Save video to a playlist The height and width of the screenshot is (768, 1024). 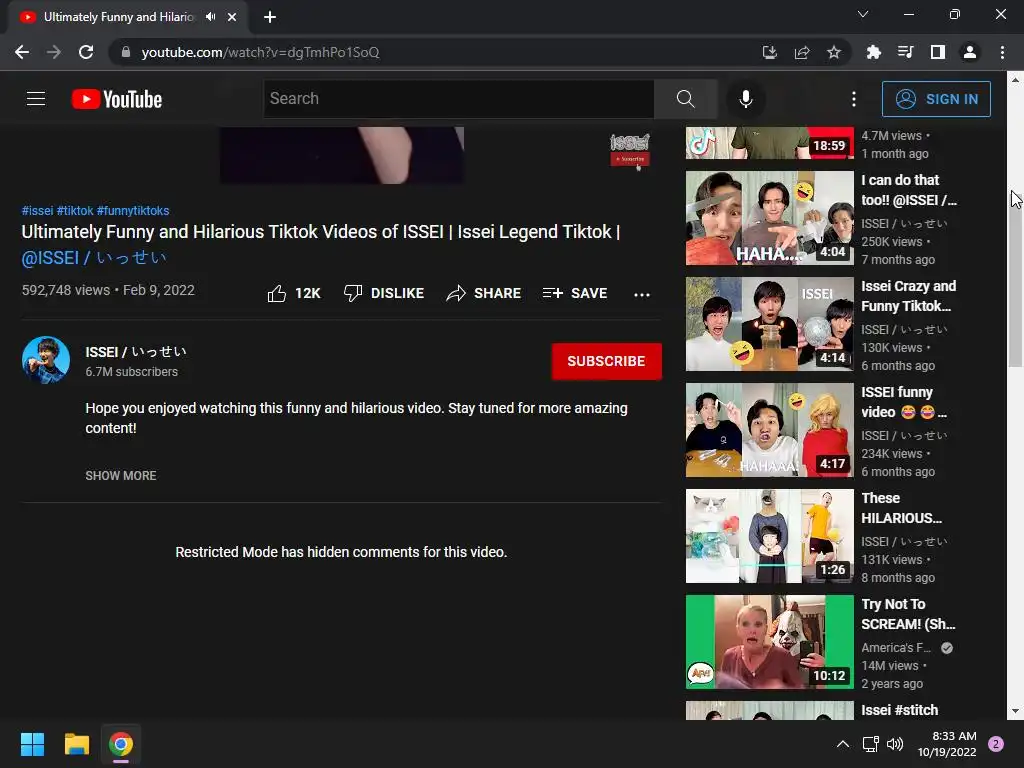(575, 293)
